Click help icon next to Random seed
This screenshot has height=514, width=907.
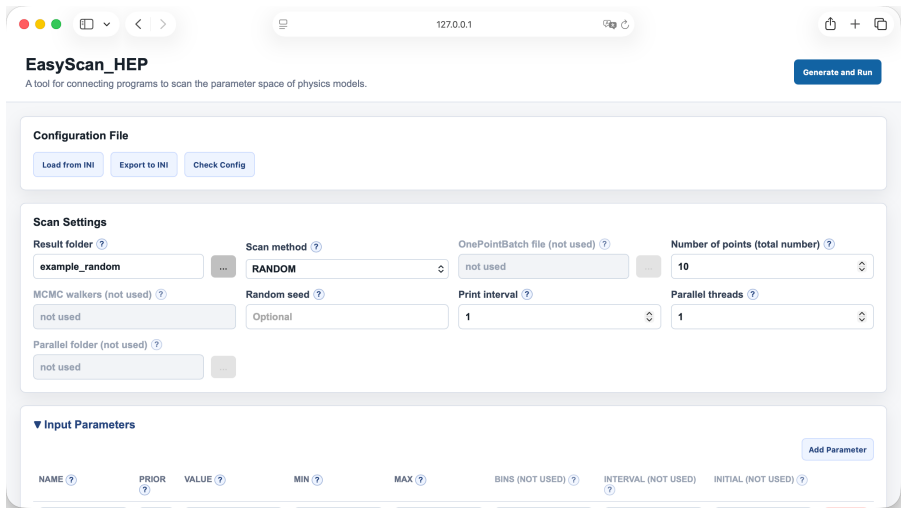click(319, 294)
